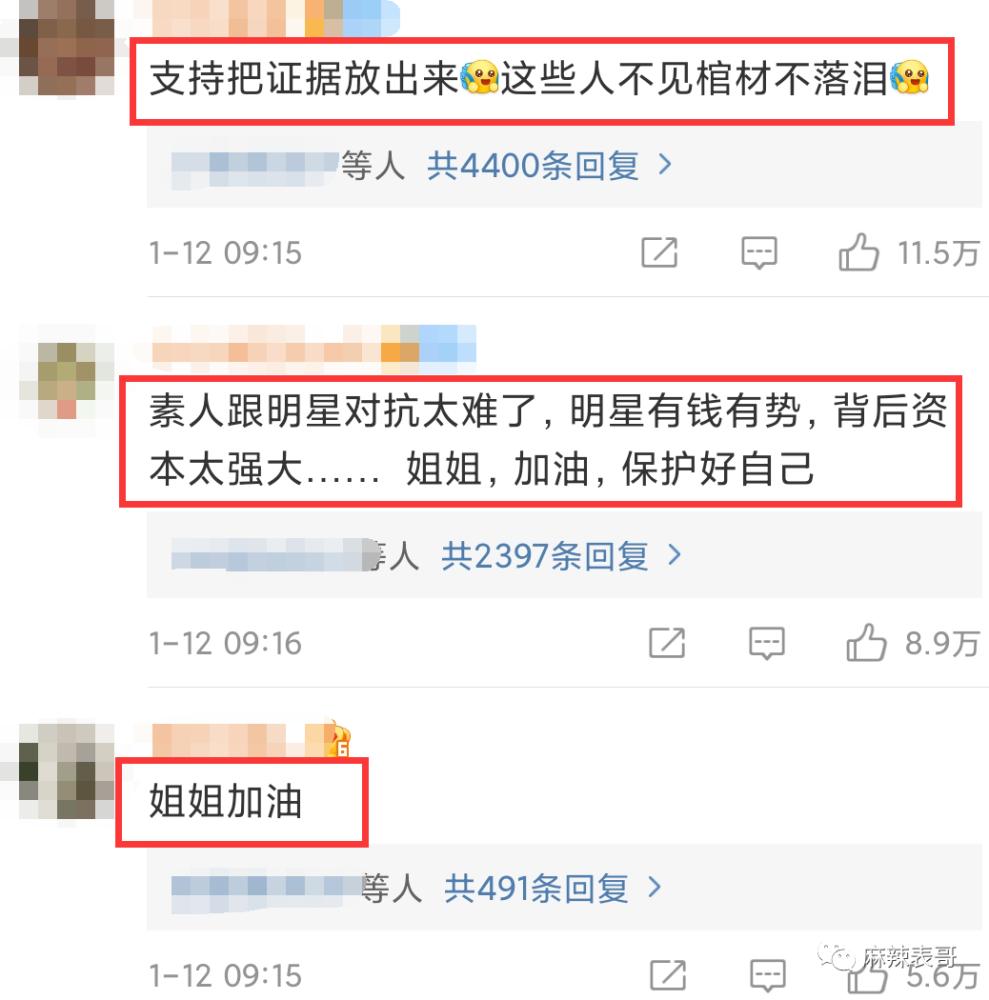
Task: Open the second commenter's avatar
Action: pyautogui.click(x=67, y=381)
